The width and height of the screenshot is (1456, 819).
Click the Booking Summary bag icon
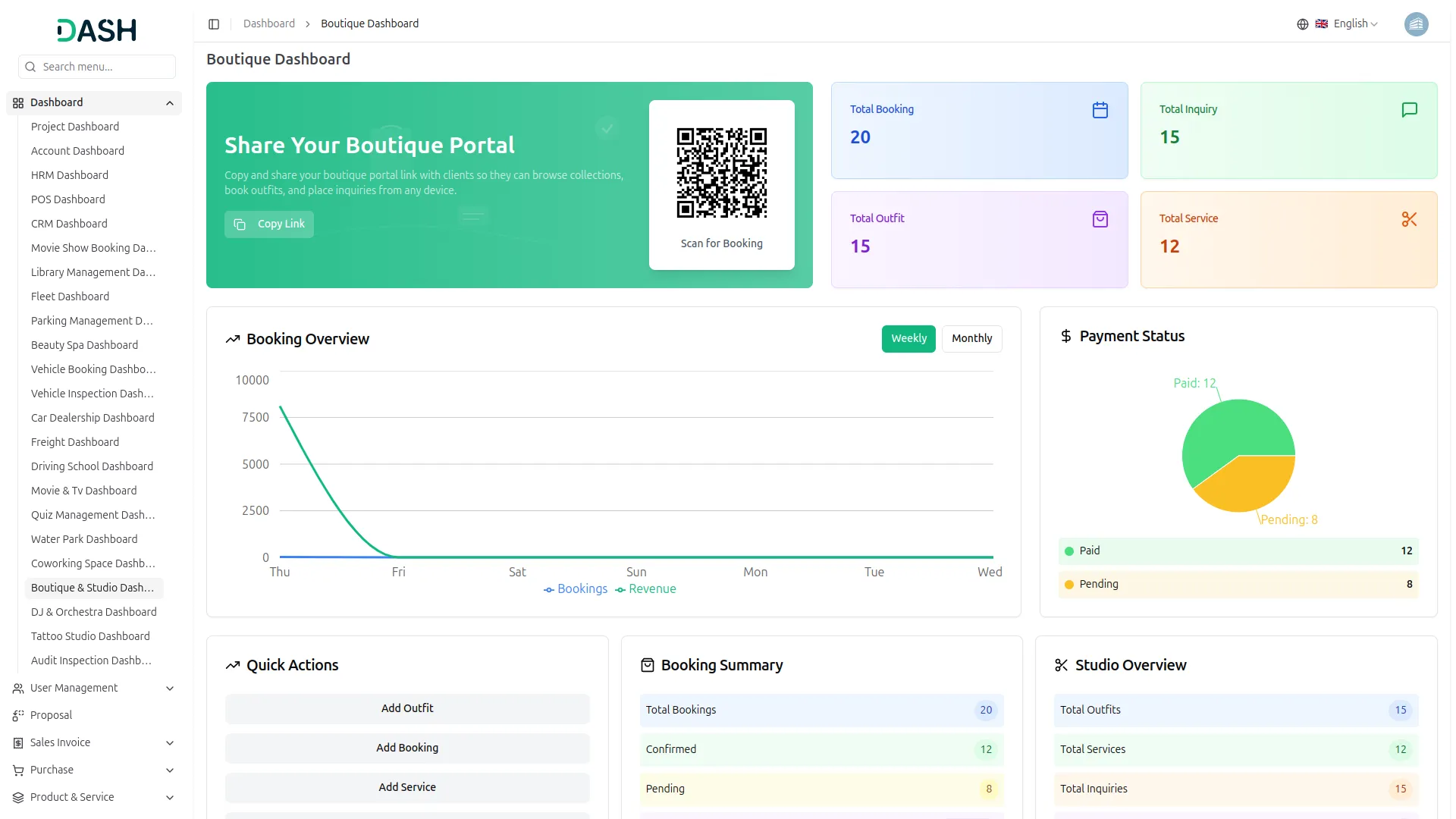(x=648, y=665)
